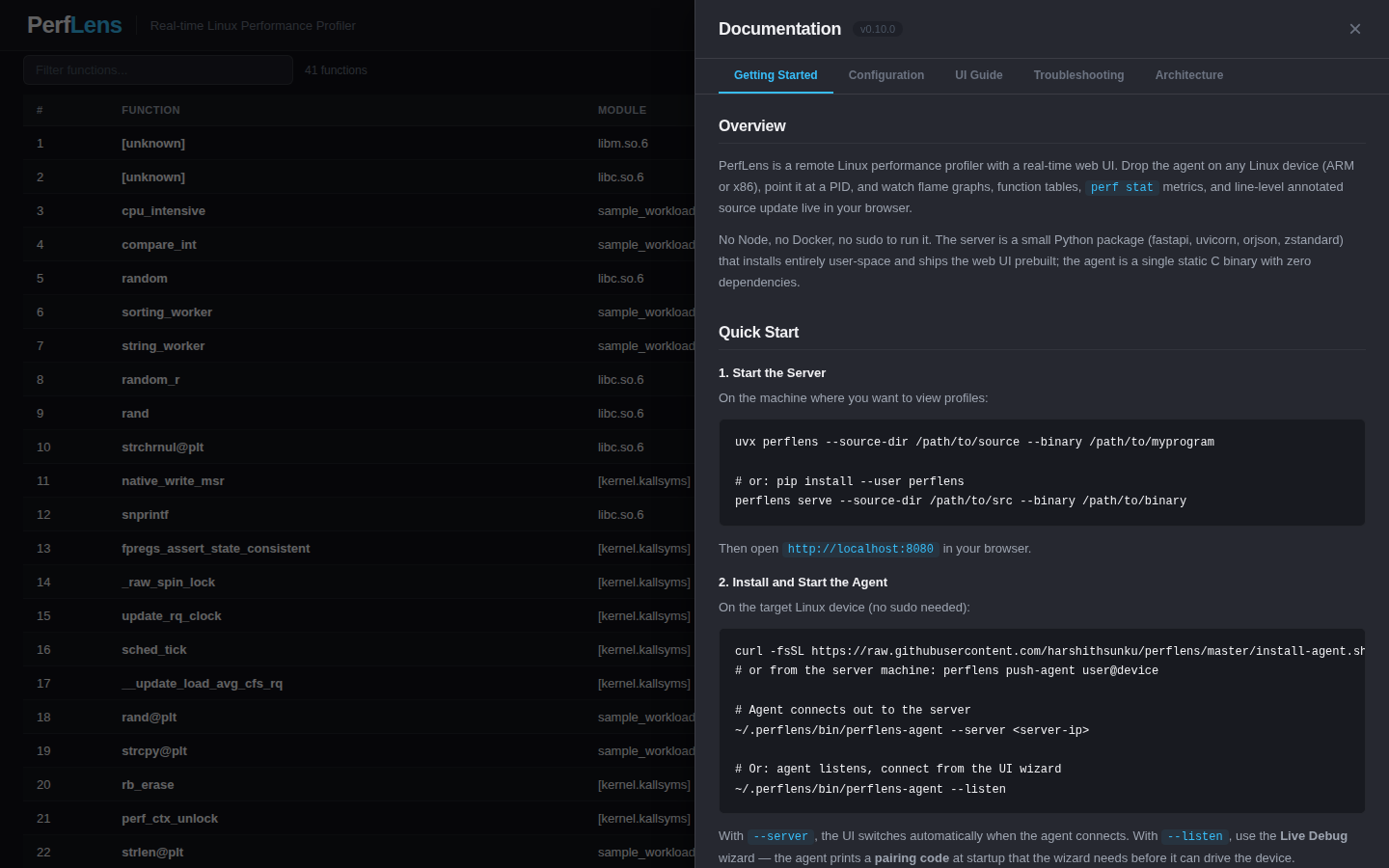Click the 2. Install and Start the Agent heading
The image size is (1389, 868).
(803, 583)
